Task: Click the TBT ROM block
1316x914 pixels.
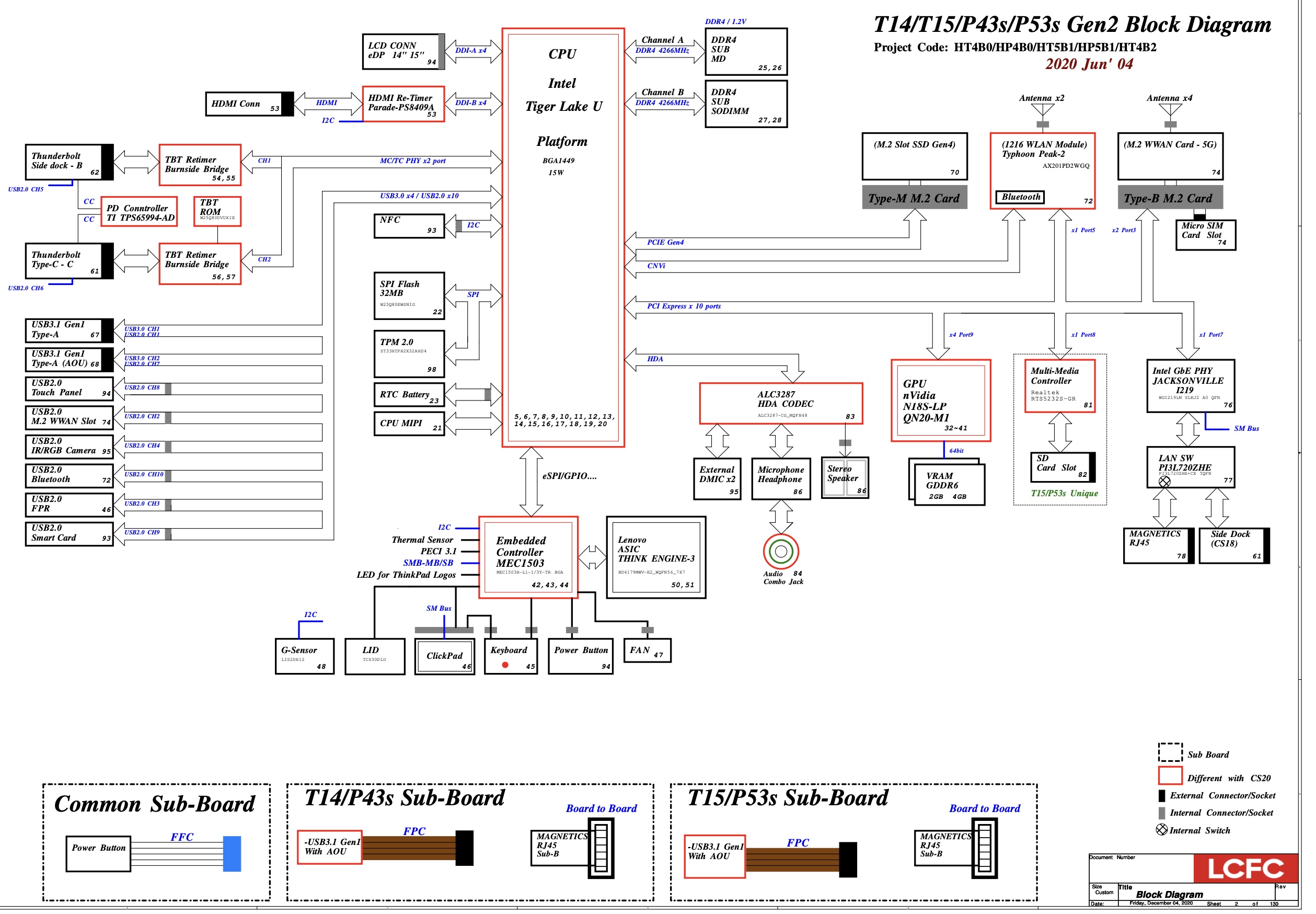Action: pyautogui.click(x=217, y=211)
